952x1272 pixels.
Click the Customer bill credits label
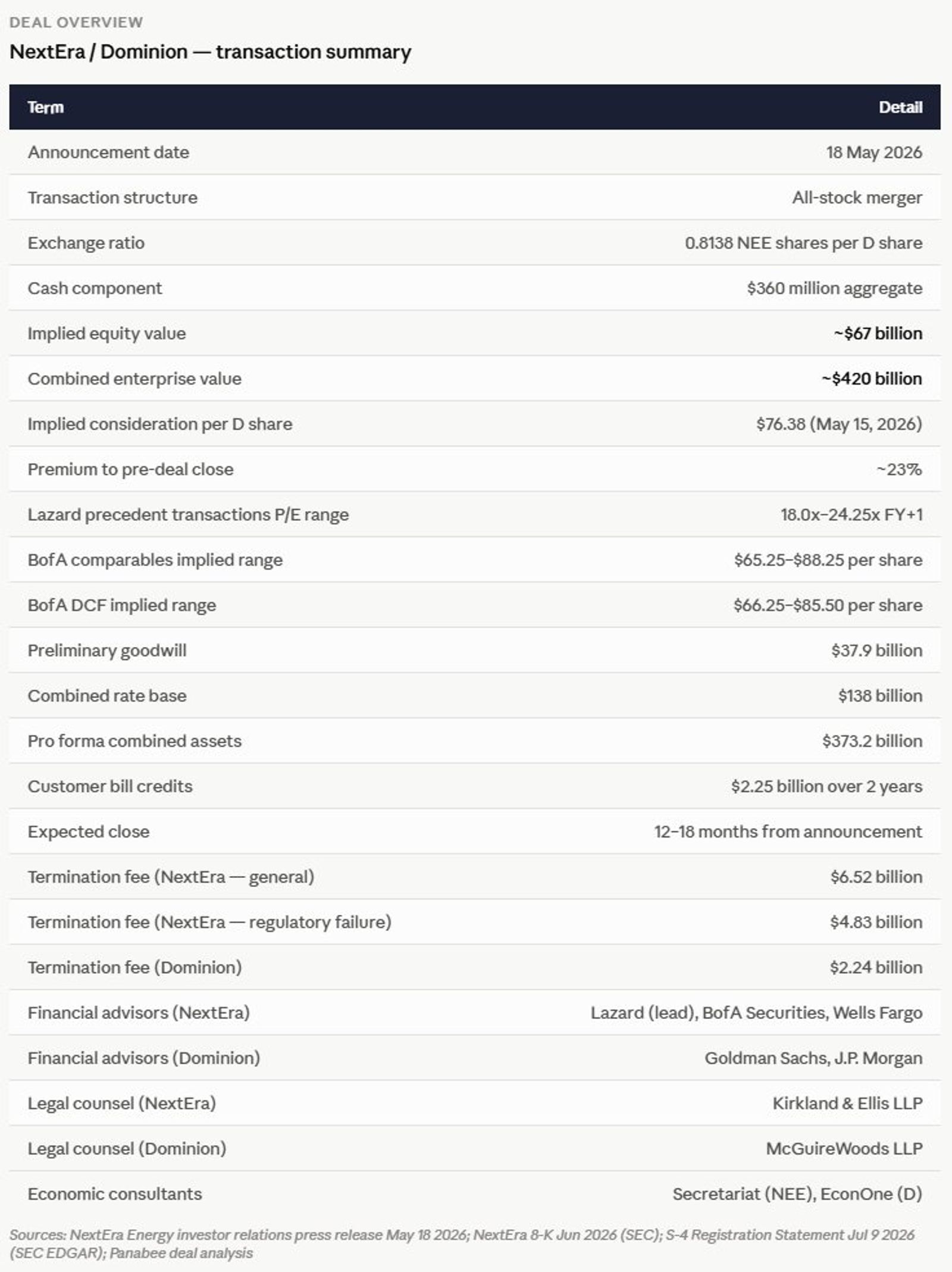click(x=110, y=786)
